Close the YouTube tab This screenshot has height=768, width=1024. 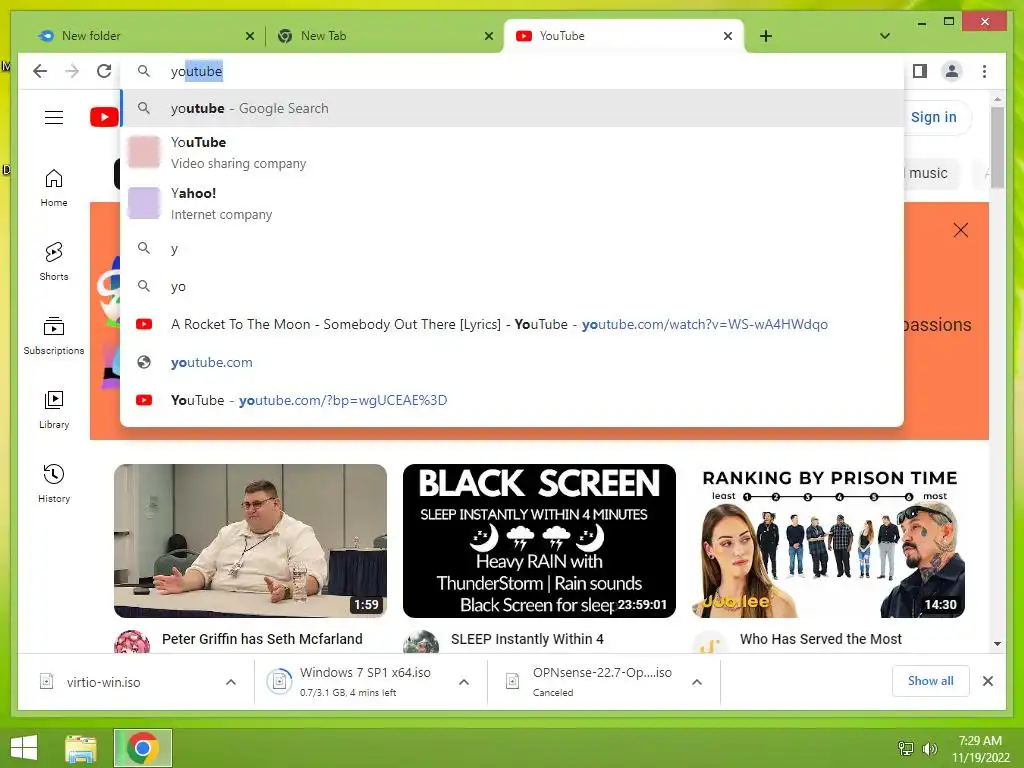tap(728, 36)
